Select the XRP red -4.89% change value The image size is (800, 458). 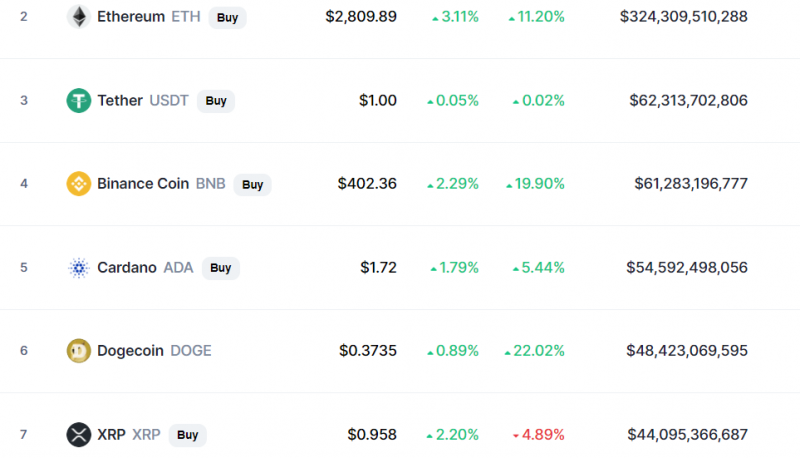click(539, 435)
